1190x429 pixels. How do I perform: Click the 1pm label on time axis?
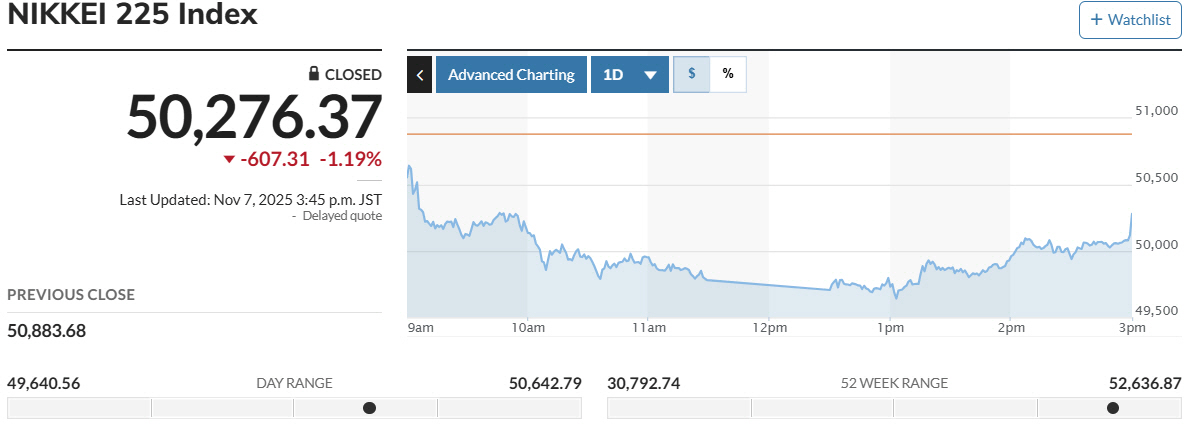click(890, 327)
